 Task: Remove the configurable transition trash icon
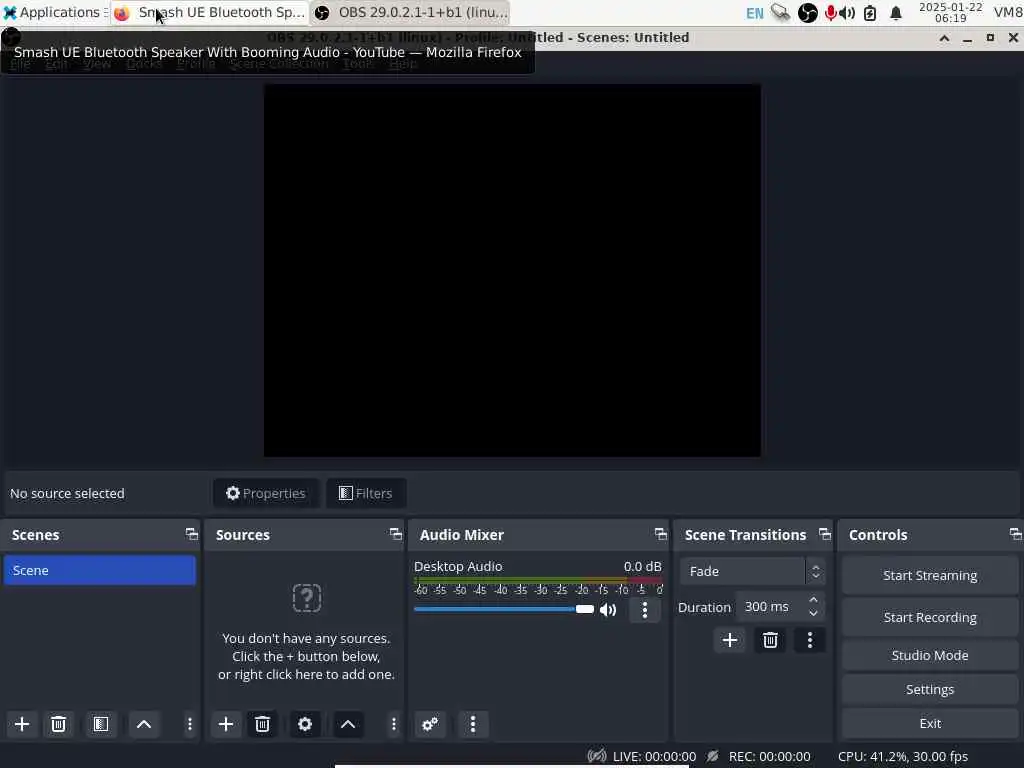click(770, 640)
